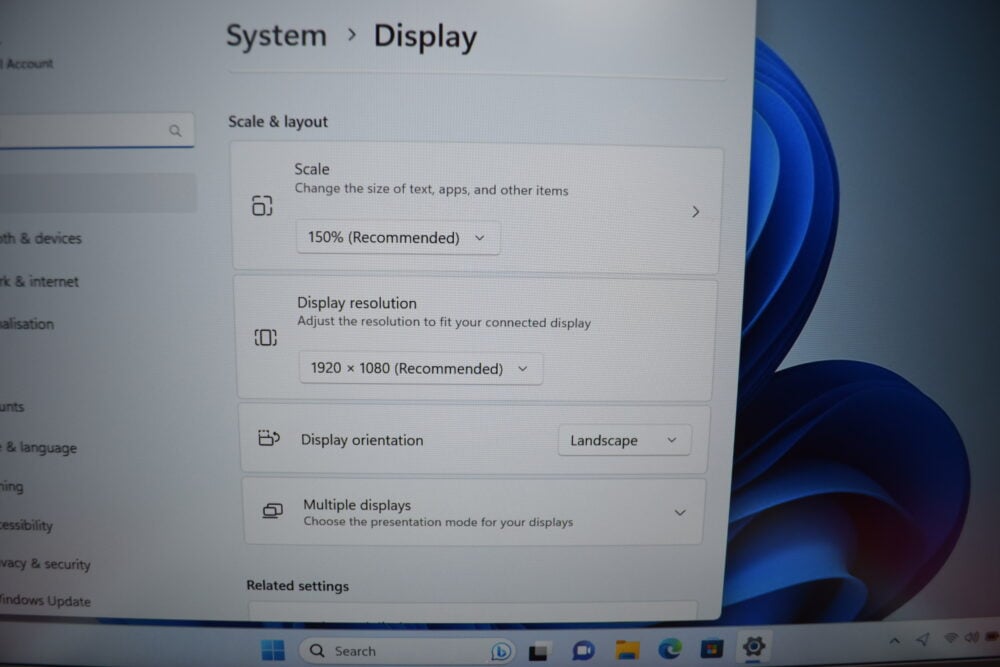Open File Explorer from the taskbar
Screen dimensions: 1000x667
(x=628, y=650)
